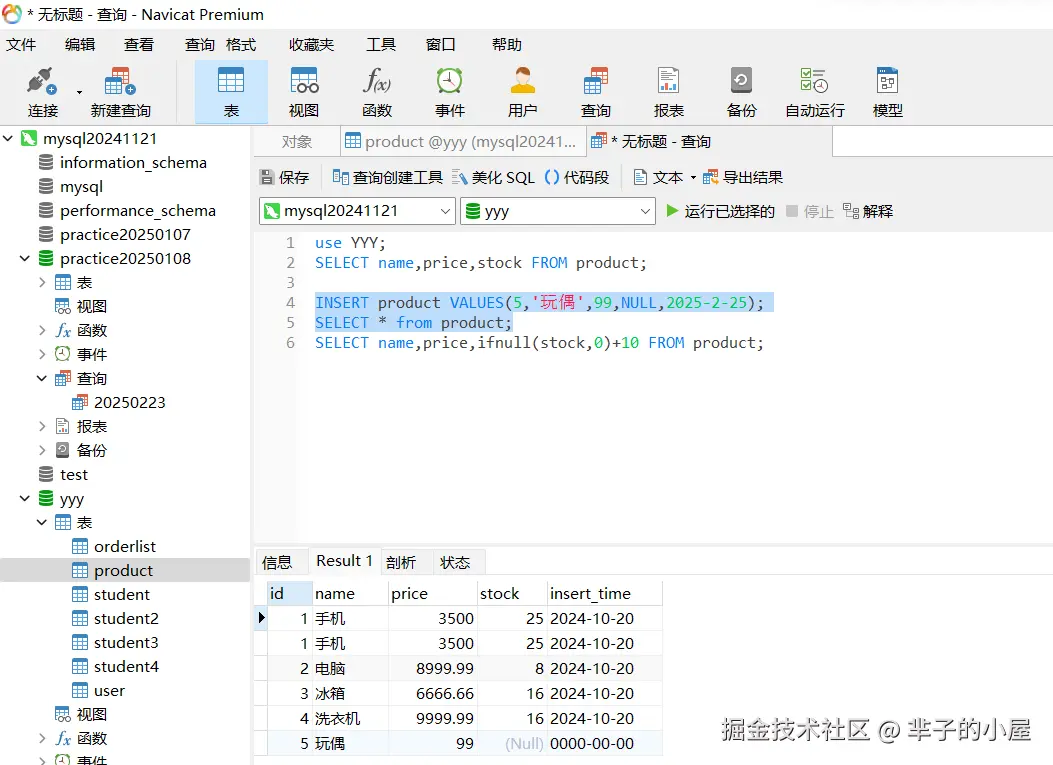This screenshot has height=765, width=1053.
Task: Click the insert_time column header
Action: pos(604,594)
